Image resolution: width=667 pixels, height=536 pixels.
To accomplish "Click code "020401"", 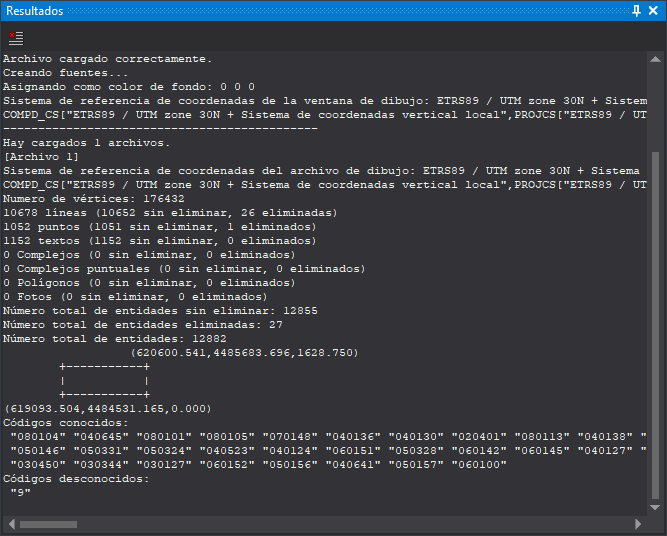I will point(479,437).
